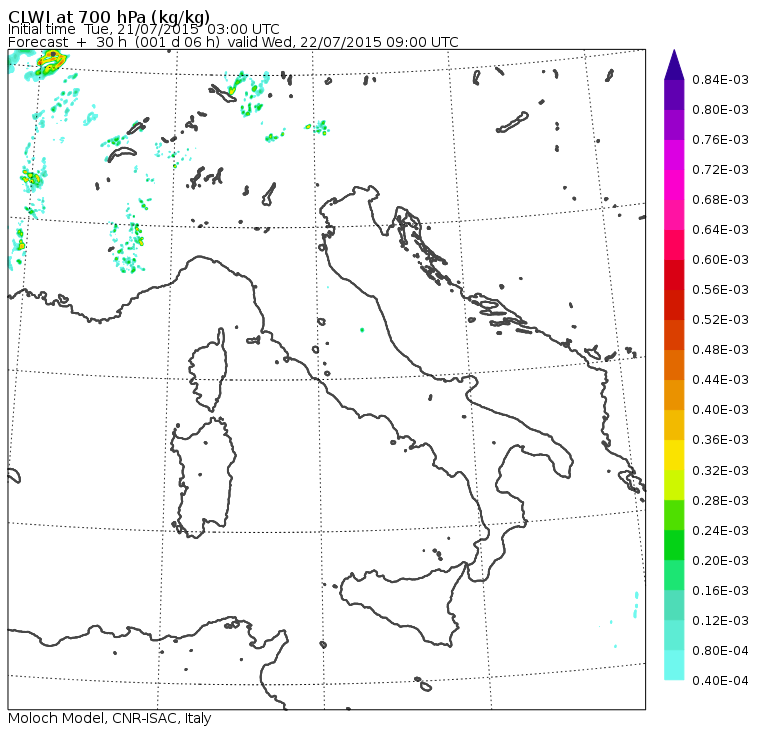Screen dimensions: 760x731
Task: Click the 0.44E-03 colorbar label
Action: [x=720, y=380]
